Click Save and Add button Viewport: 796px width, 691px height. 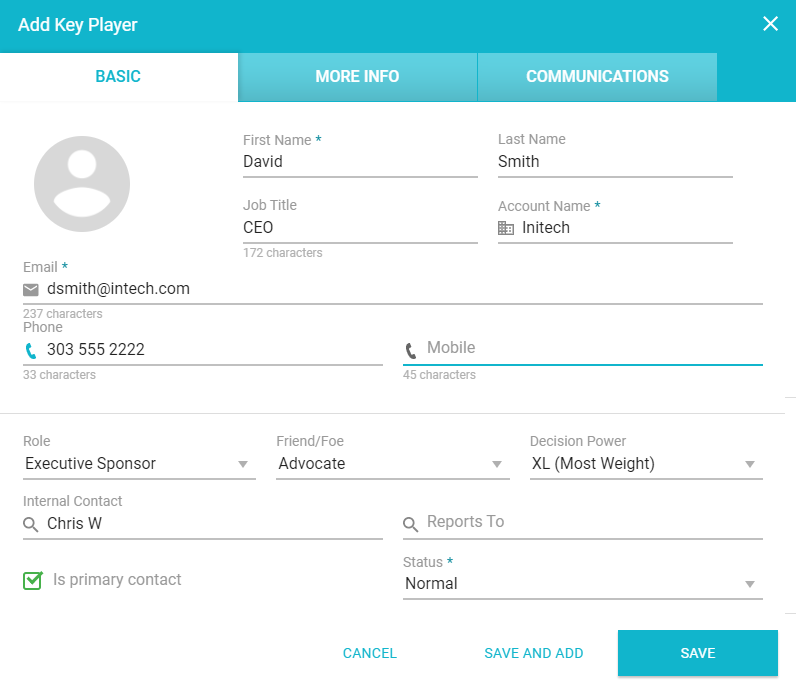533,653
